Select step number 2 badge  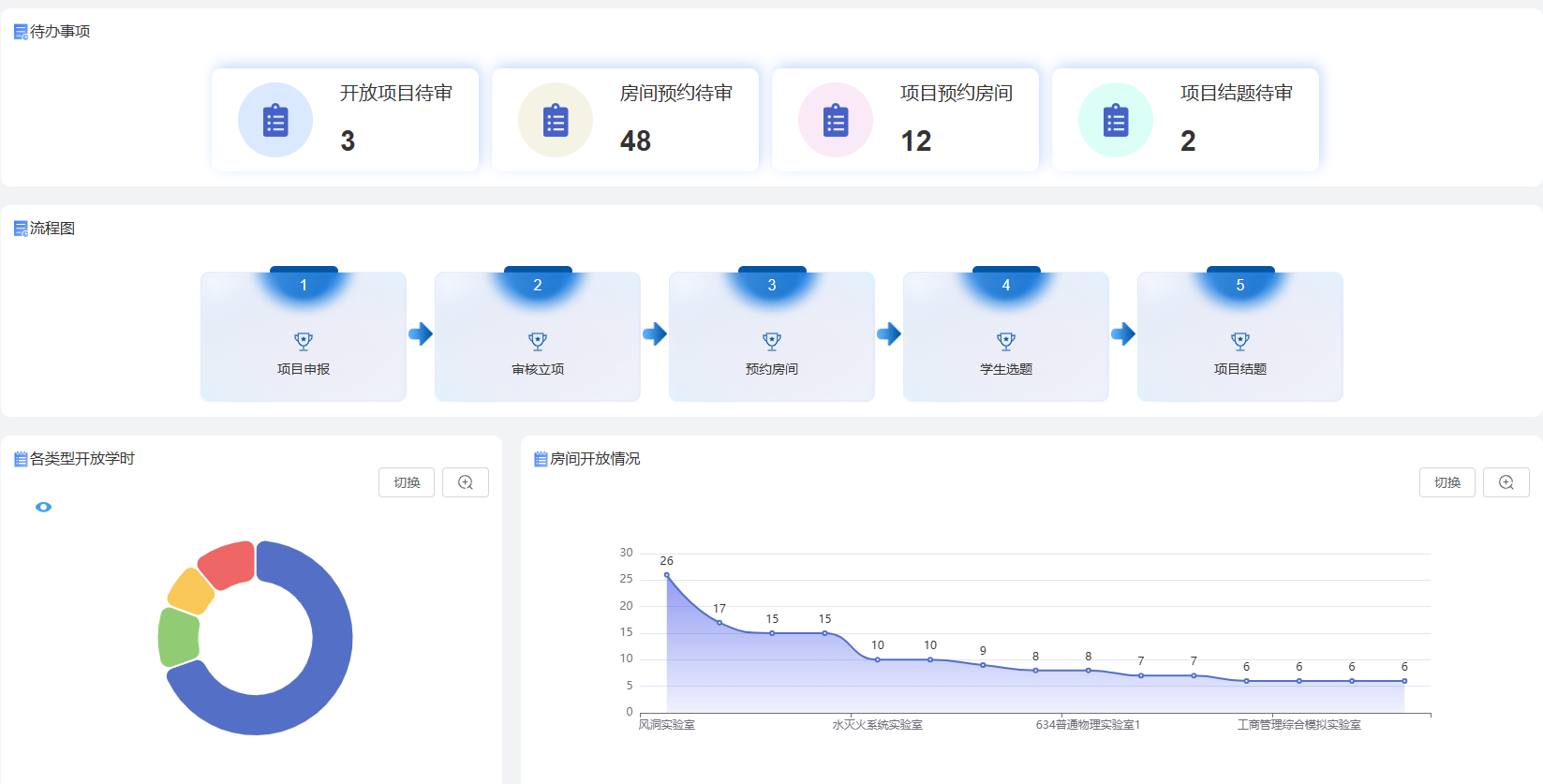click(538, 286)
